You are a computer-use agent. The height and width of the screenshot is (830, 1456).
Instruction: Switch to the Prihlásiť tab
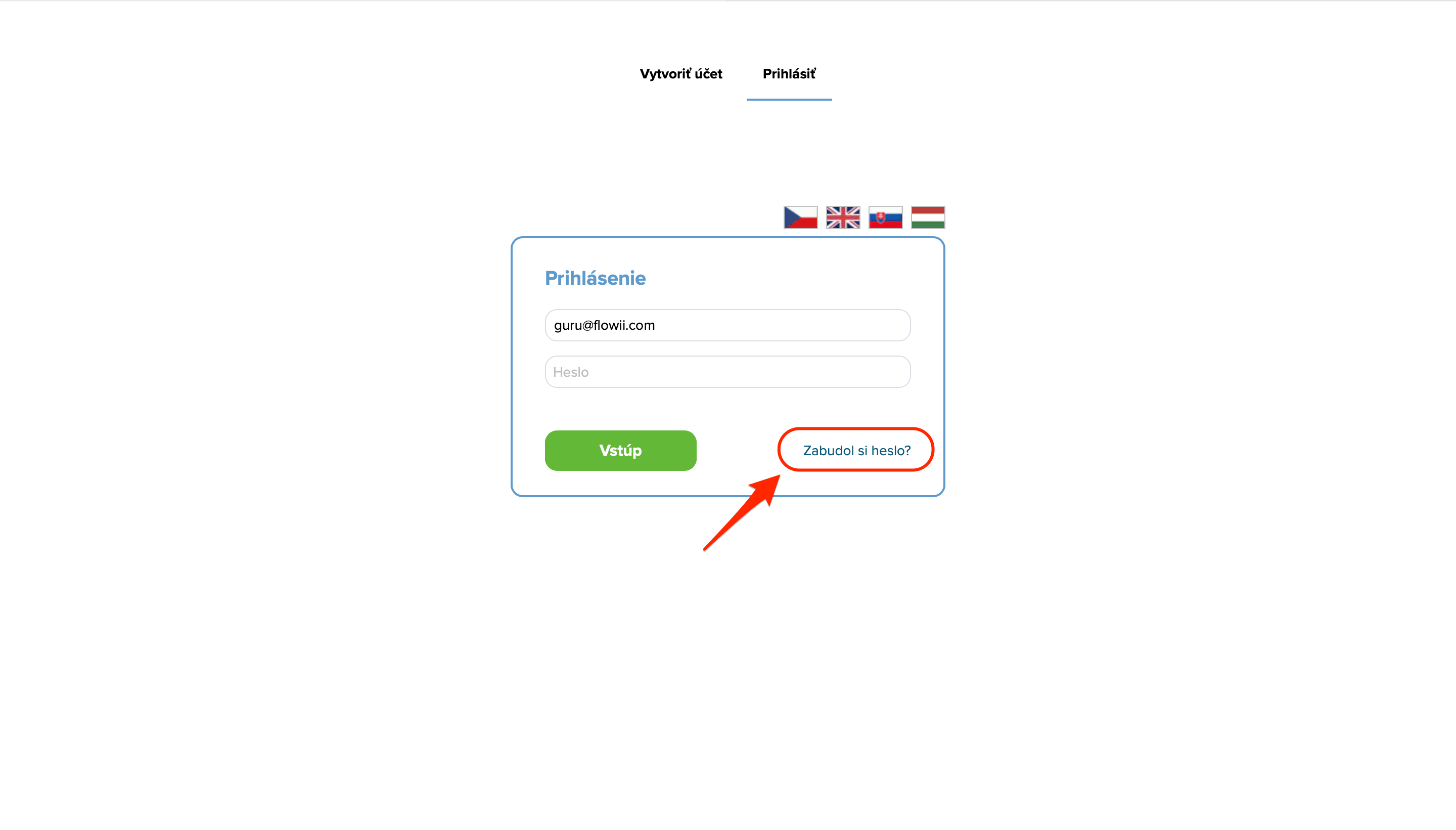point(789,74)
